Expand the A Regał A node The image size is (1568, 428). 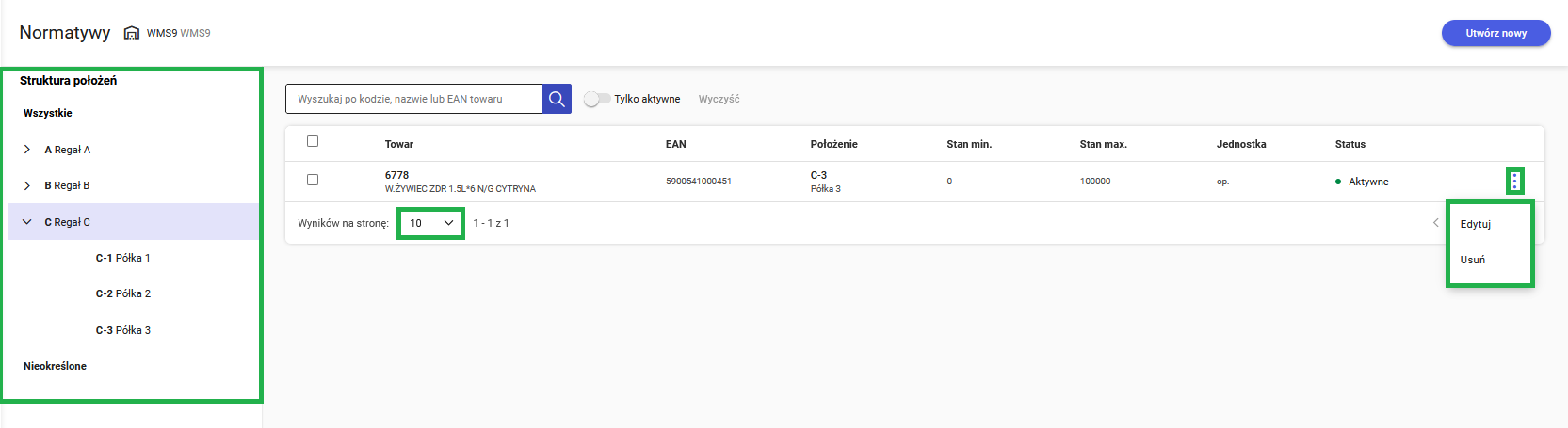tap(27, 150)
